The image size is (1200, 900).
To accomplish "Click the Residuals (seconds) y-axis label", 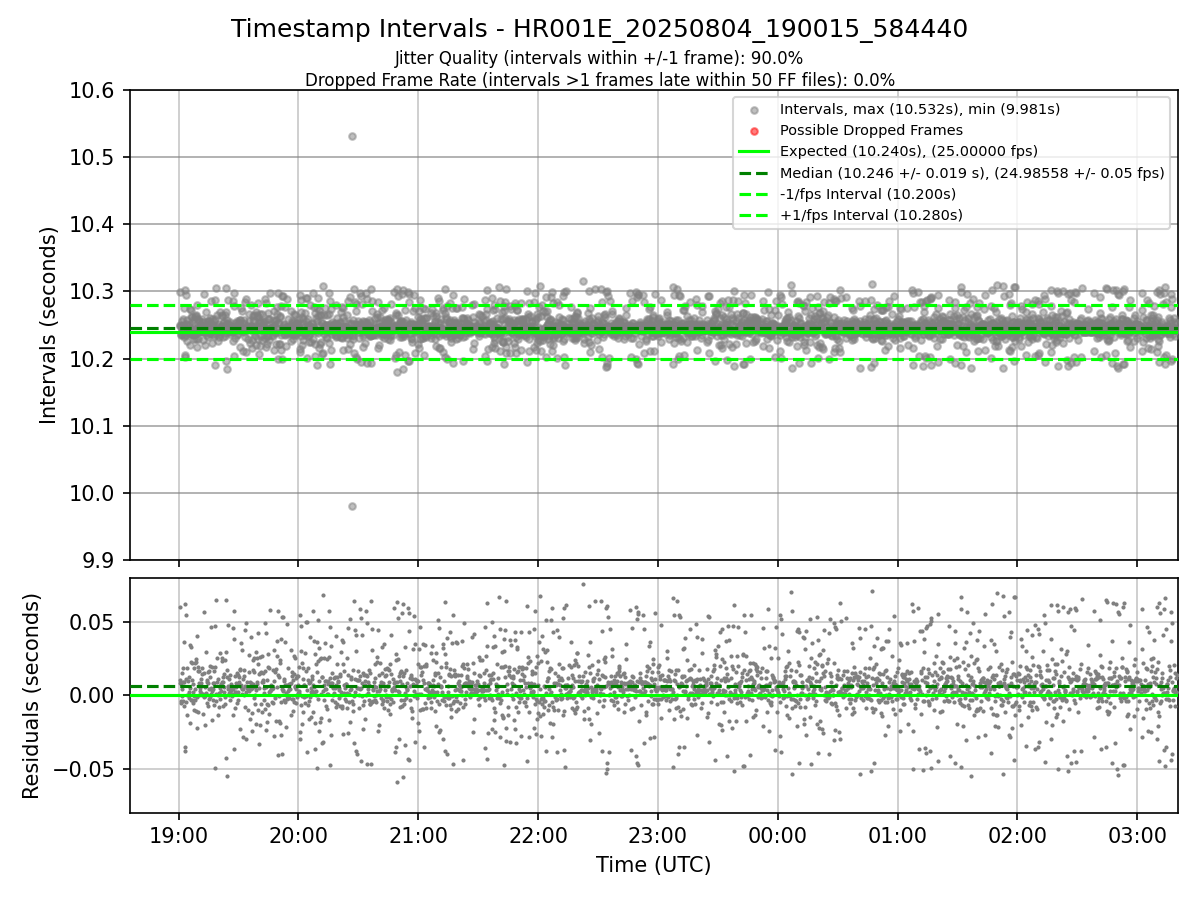I will pyautogui.click(x=31, y=696).
